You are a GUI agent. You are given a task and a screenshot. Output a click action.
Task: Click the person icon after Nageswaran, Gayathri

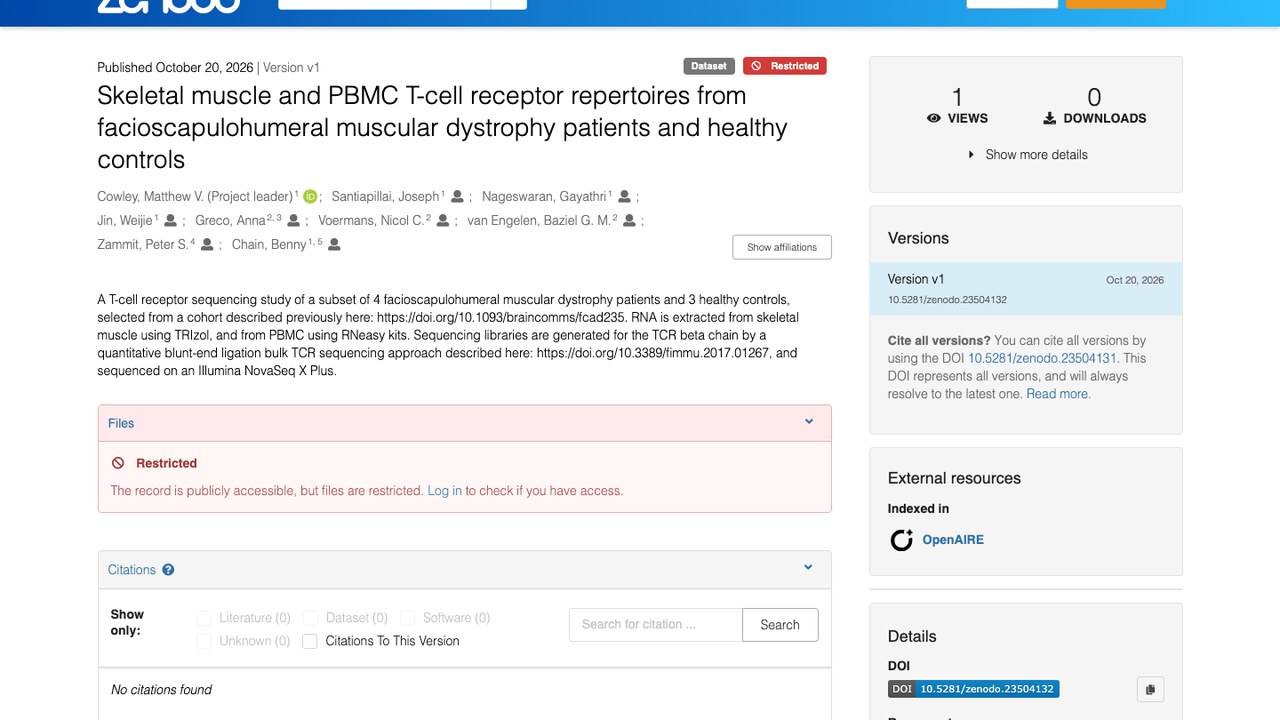625,197
